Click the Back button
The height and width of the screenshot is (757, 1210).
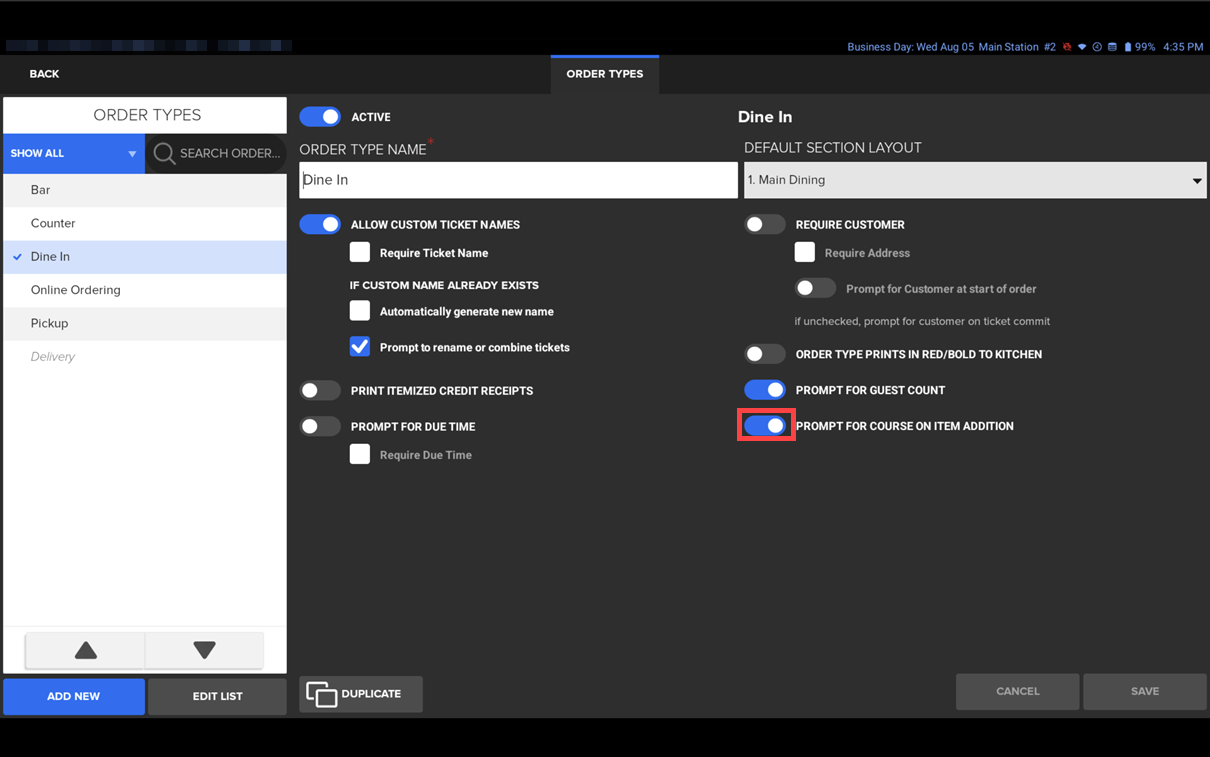coord(44,74)
